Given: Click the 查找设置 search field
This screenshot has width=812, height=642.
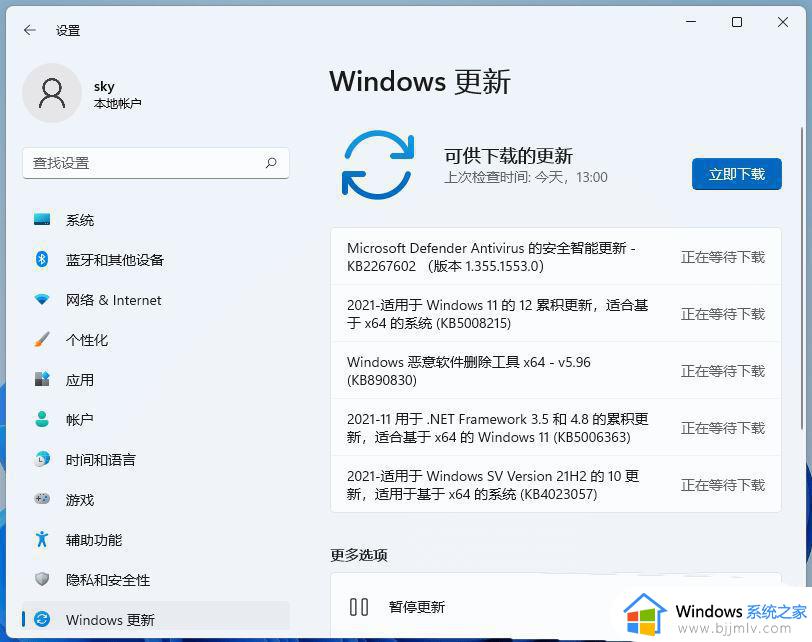Looking at the screenshot, I should [x=155, y=163].
